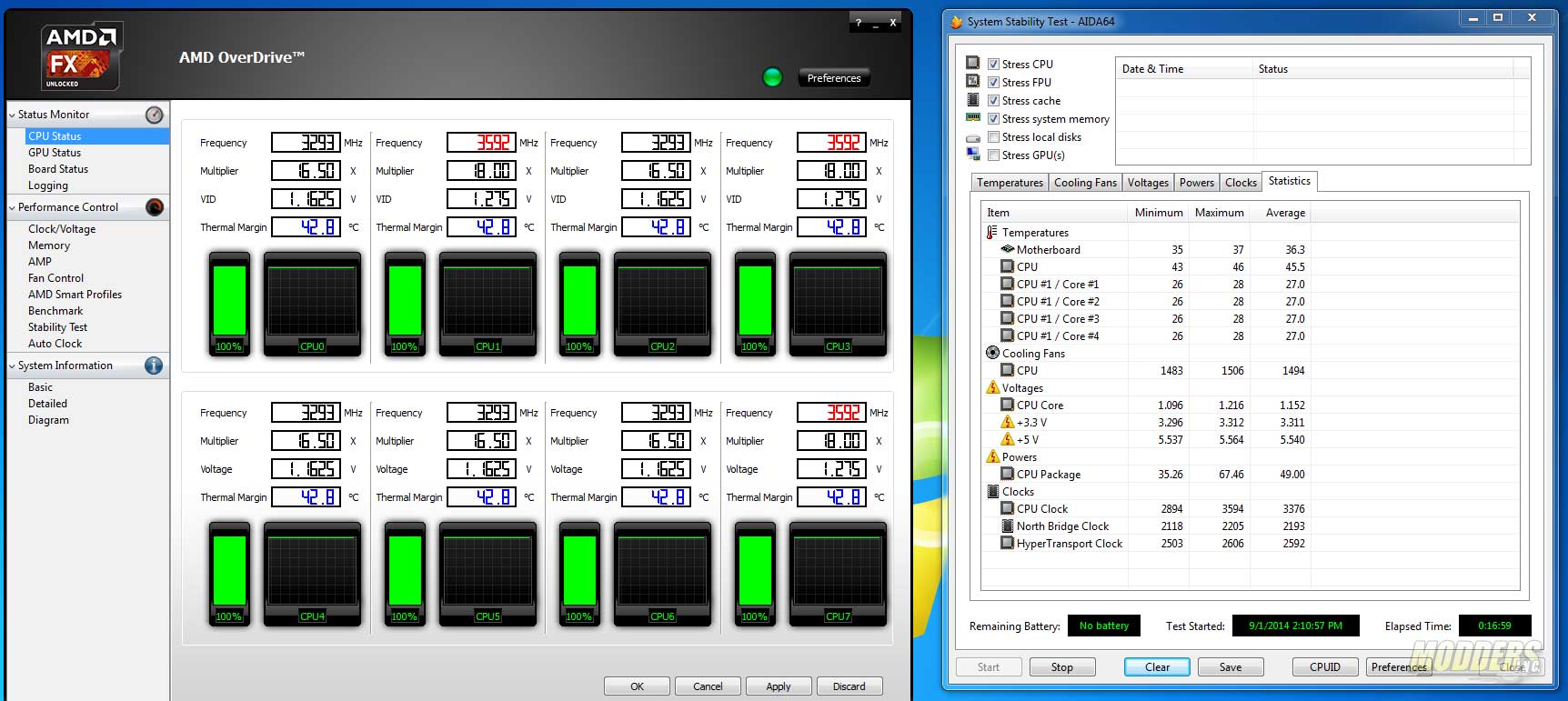Click the Apply button in OverDrive
The height and width of the screenshot is (701, 1568).
(779, 686)
